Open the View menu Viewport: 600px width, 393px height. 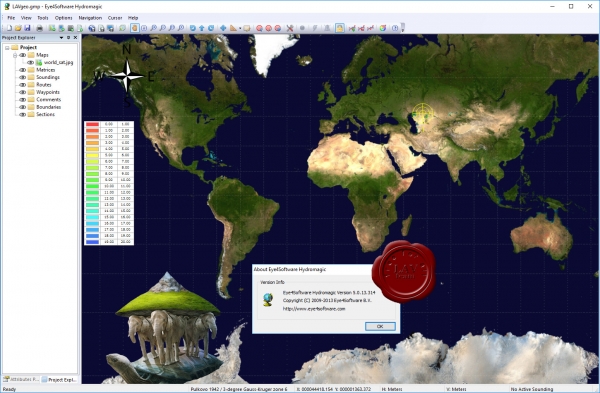pos(26,18)
